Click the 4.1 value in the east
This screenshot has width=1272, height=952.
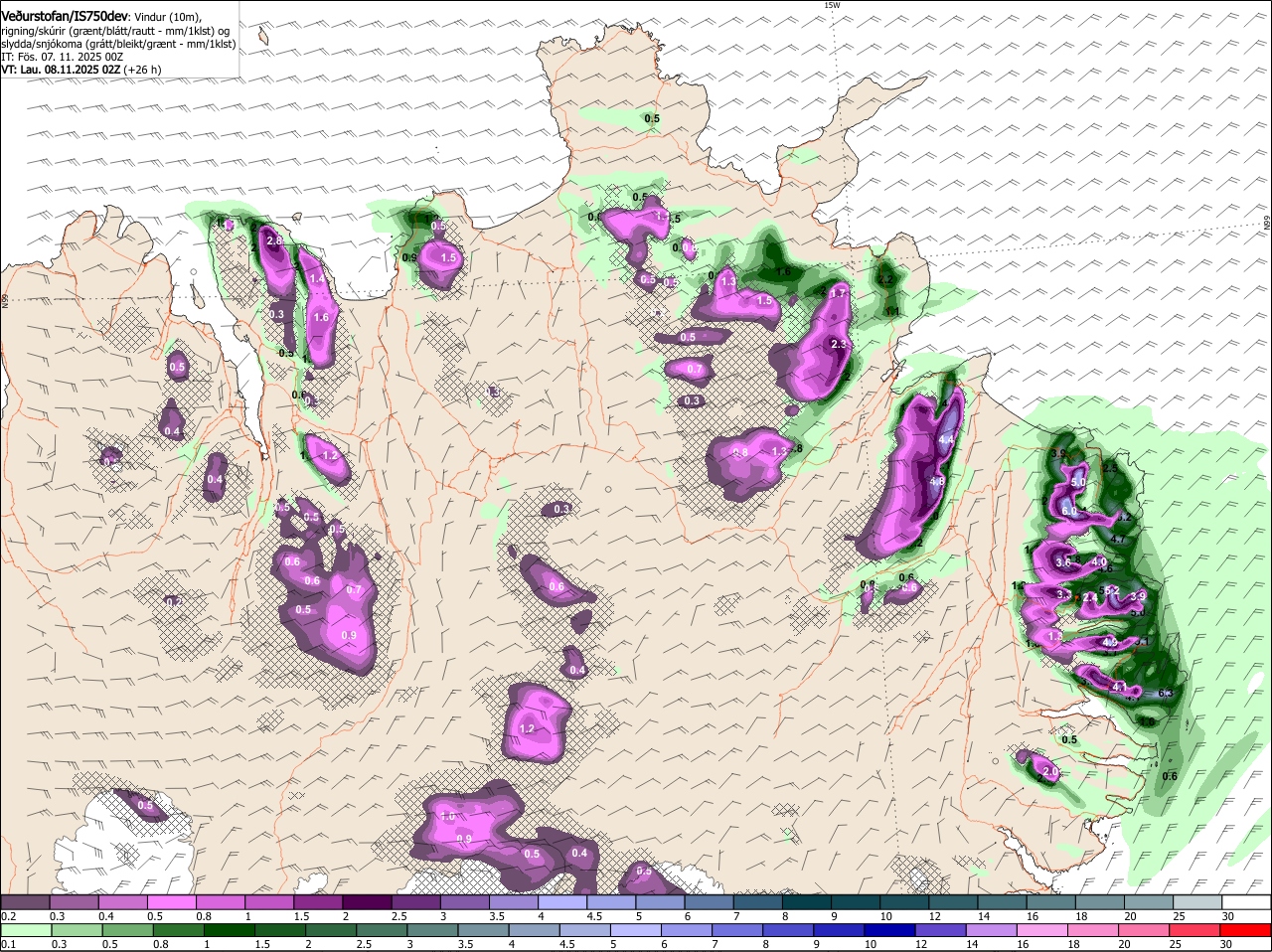pyautogui.click(x=1118, y=687)
